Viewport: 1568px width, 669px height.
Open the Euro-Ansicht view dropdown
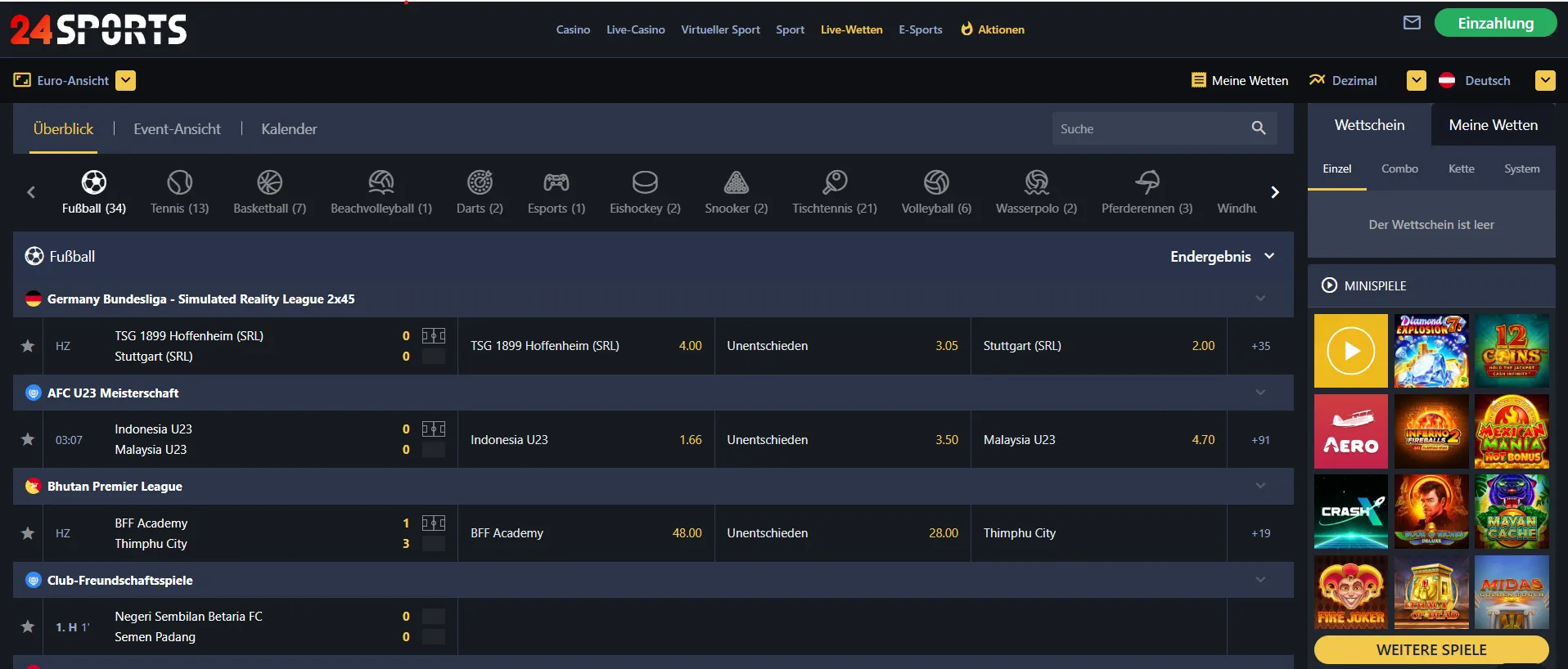pyautogui.click(x=125, y=80)
